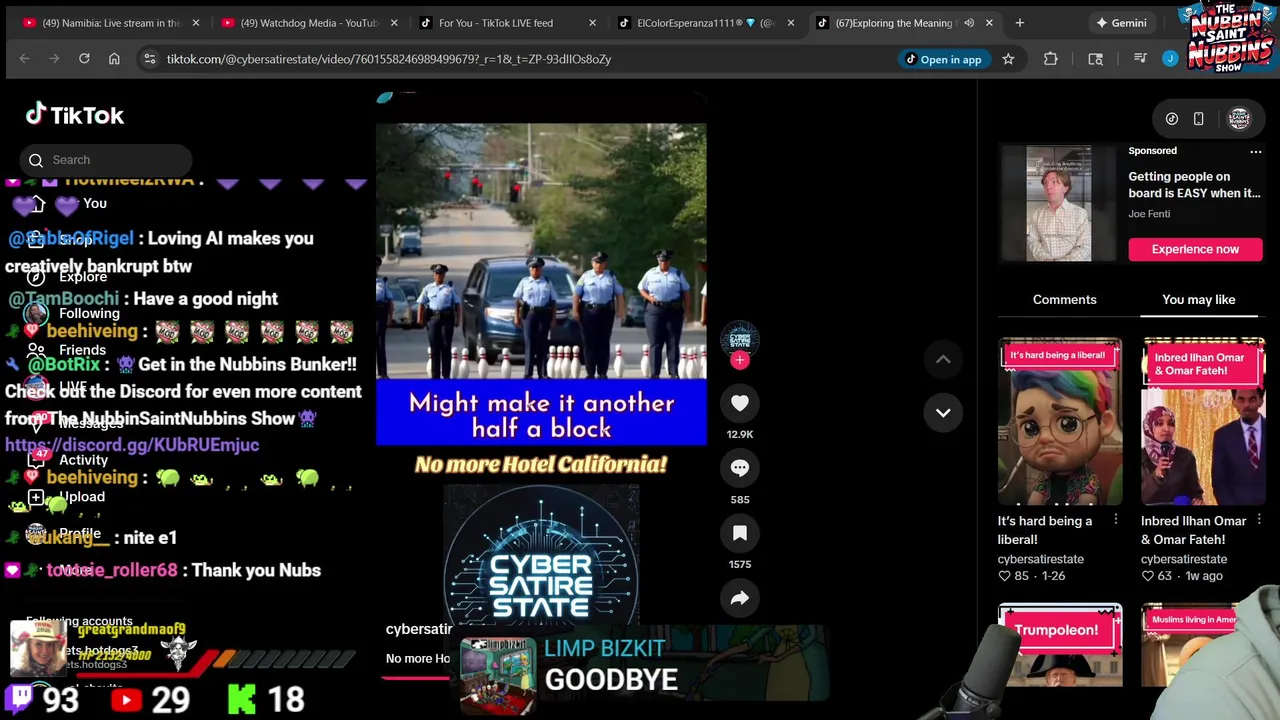Click the playing video of police officers

point(541,250)
